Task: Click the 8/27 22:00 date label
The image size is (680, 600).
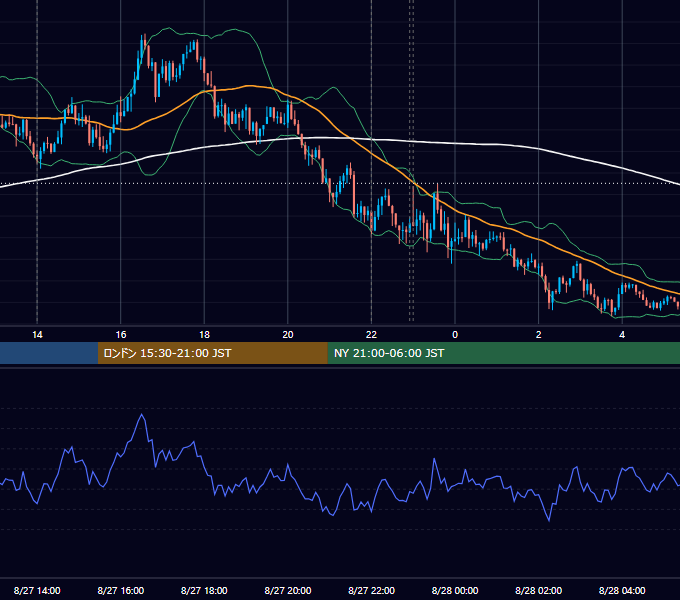Action: click(372, 590)
